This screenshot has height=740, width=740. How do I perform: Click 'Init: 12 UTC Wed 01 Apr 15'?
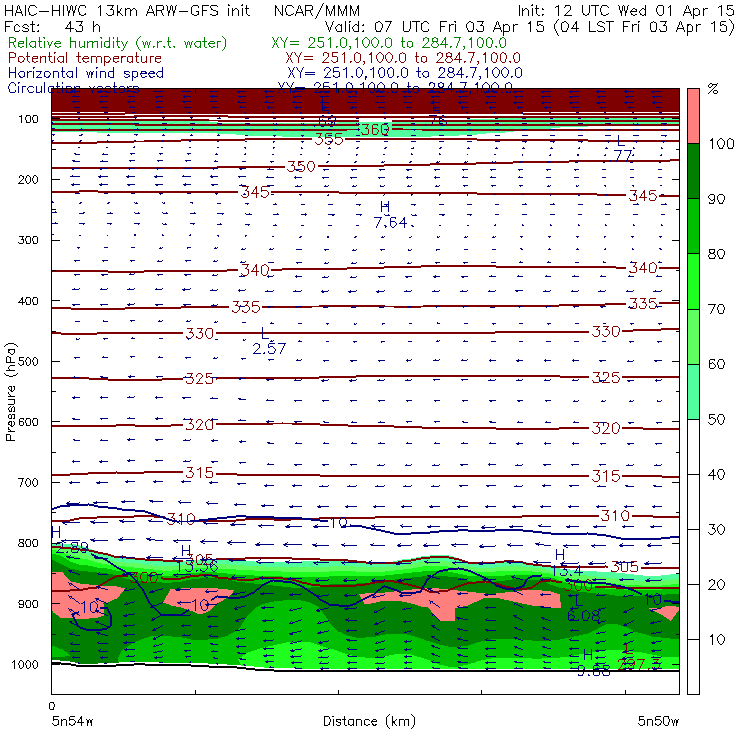(x=626, y=10)
